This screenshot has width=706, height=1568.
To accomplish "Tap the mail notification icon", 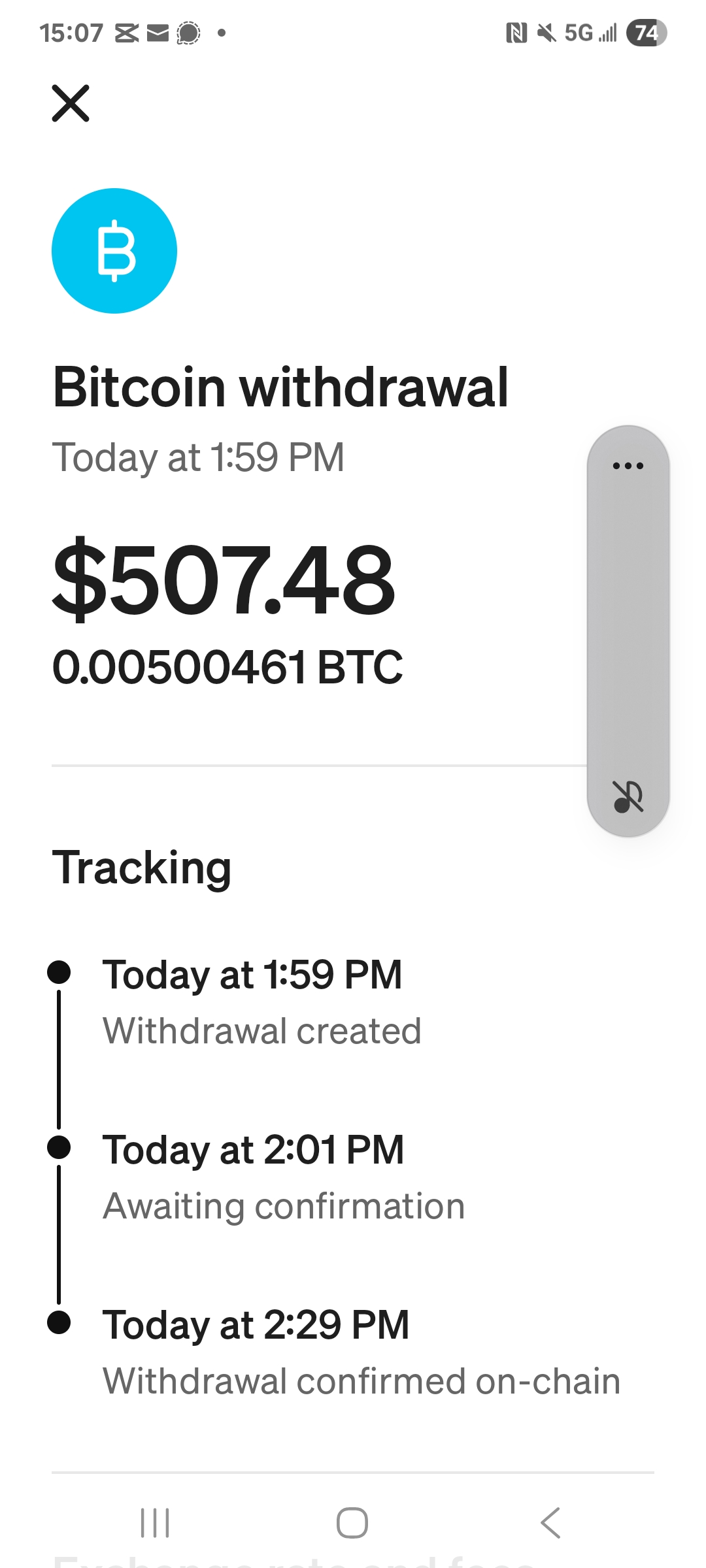I will (x=158, y=33).
